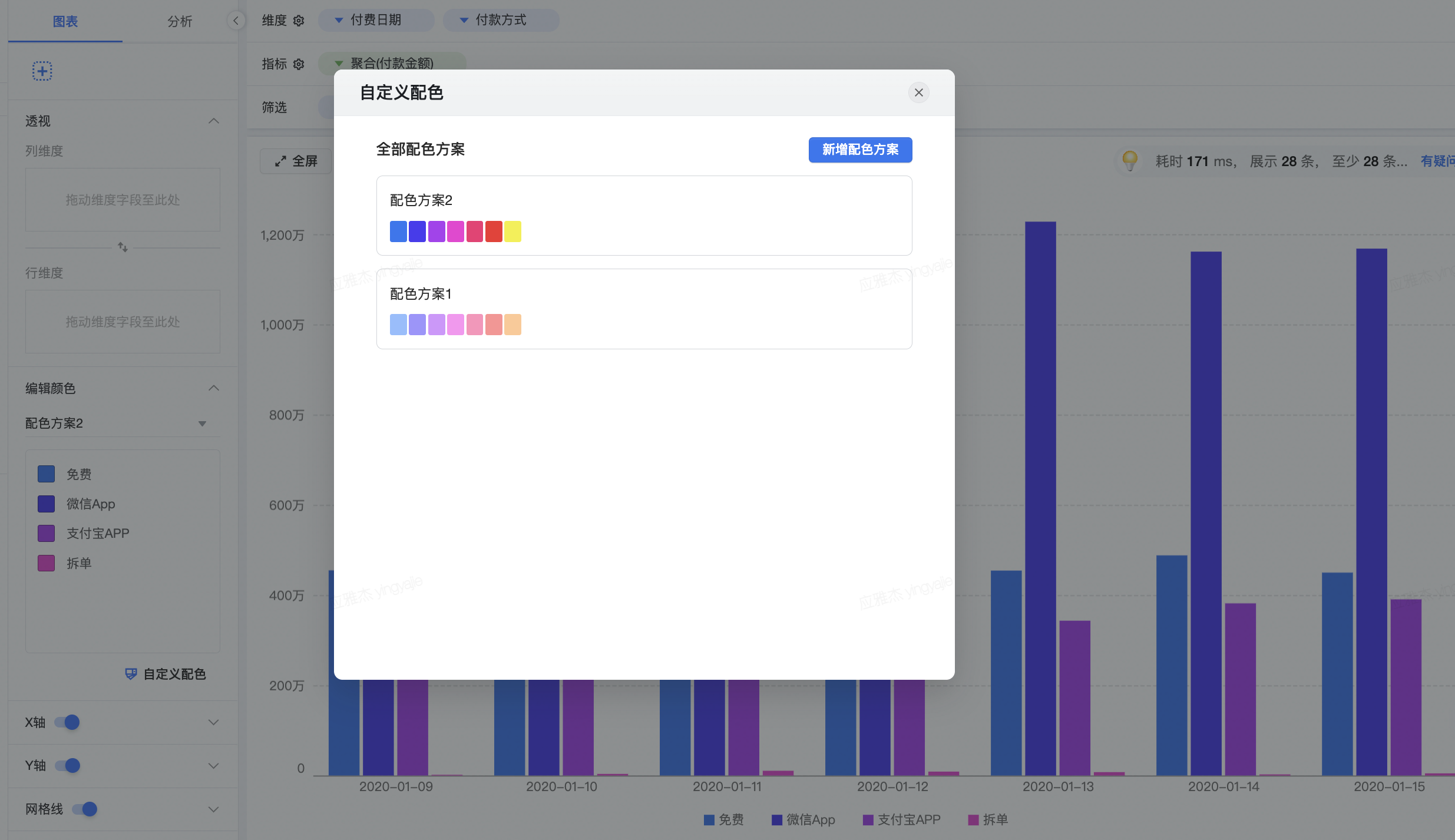Click the 2020-01-14 支付宝APP bar
The height and width of the screenshot is (840, 1455).
point(1240,689)
